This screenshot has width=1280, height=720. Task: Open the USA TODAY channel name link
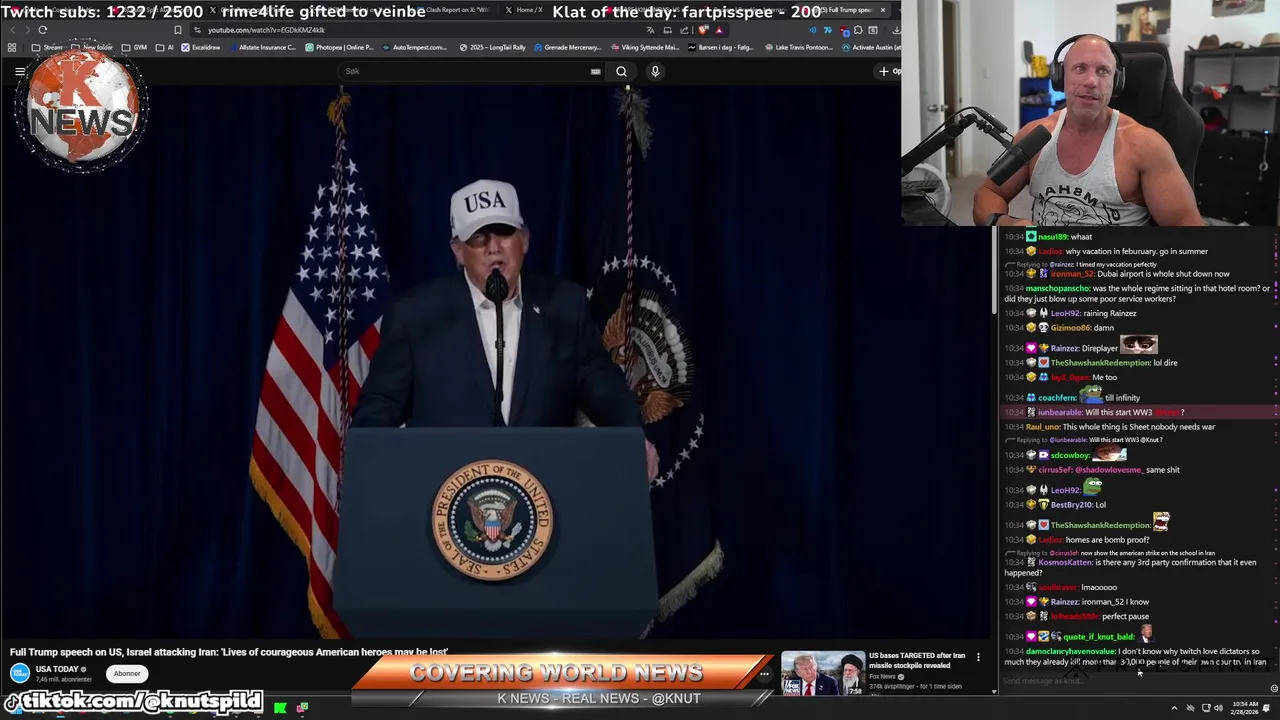(57, 669)
